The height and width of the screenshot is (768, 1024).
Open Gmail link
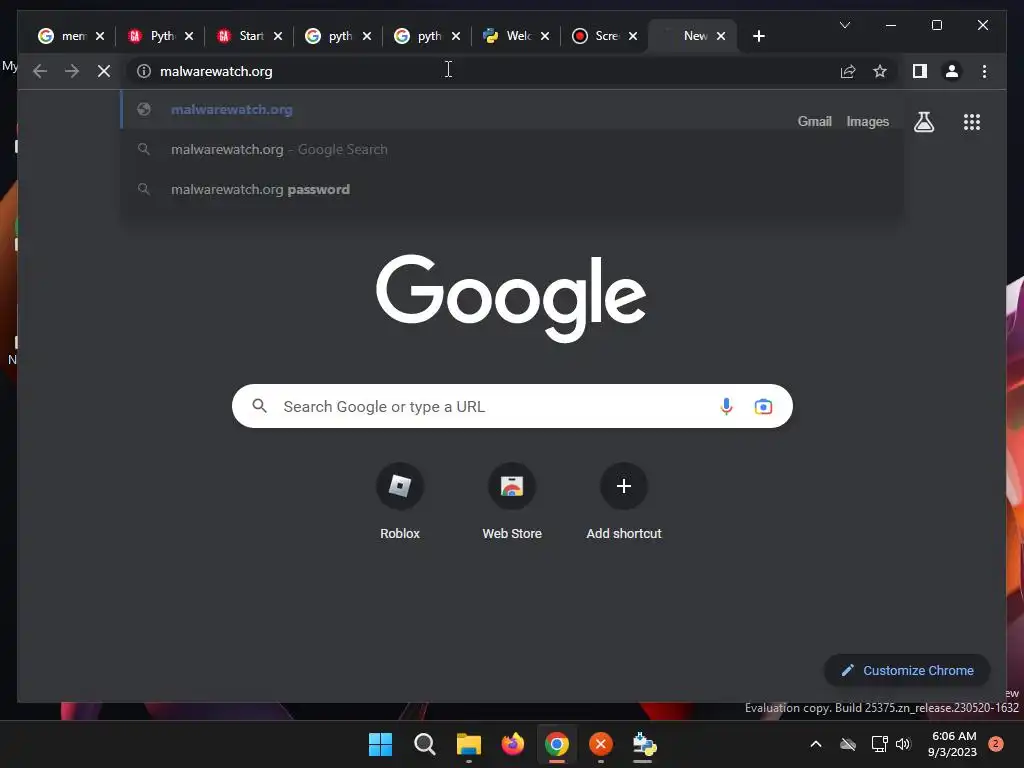(814, 121)
